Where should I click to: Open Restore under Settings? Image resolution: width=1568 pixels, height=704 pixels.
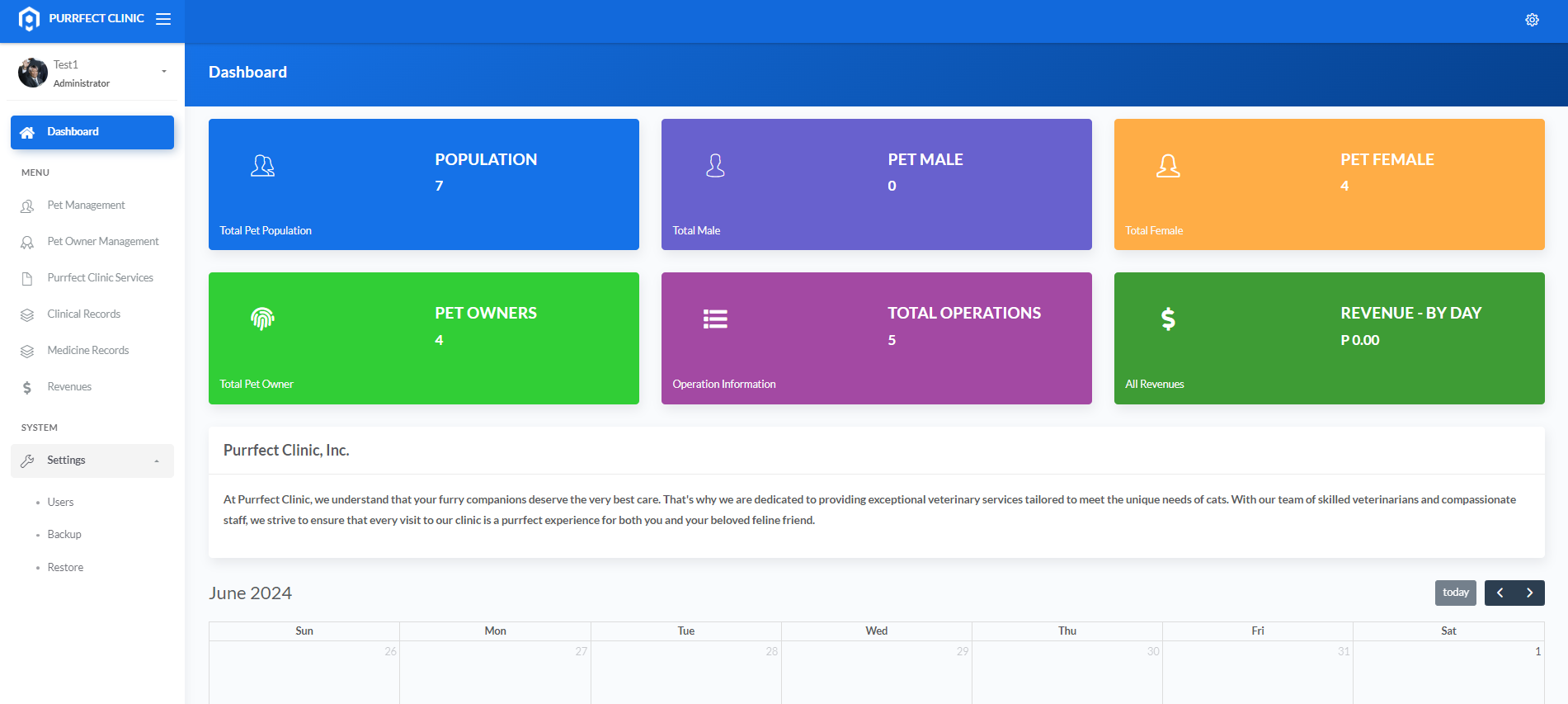point(65,567)
